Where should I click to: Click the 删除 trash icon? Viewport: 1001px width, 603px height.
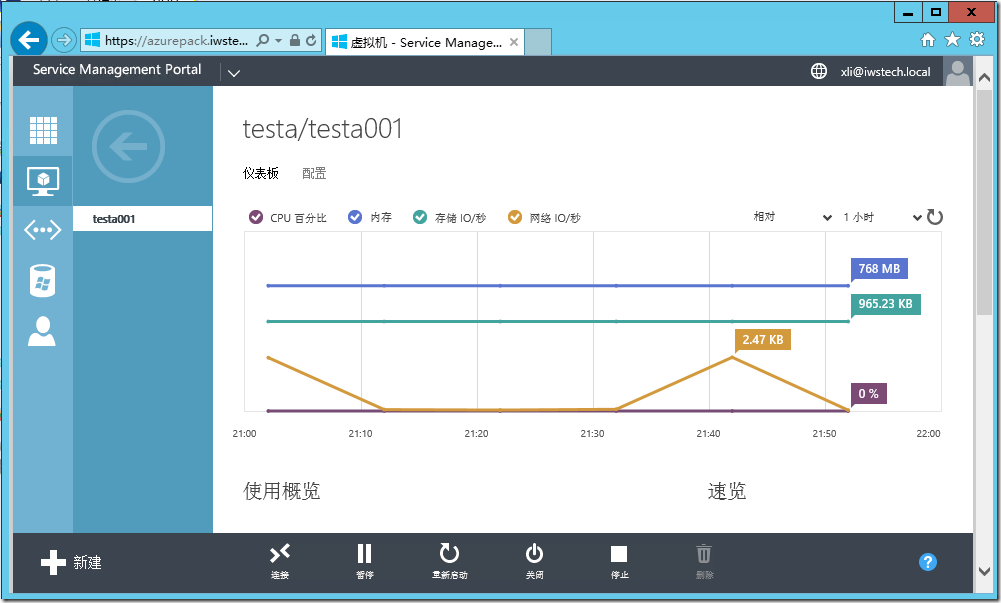(704, 554)
